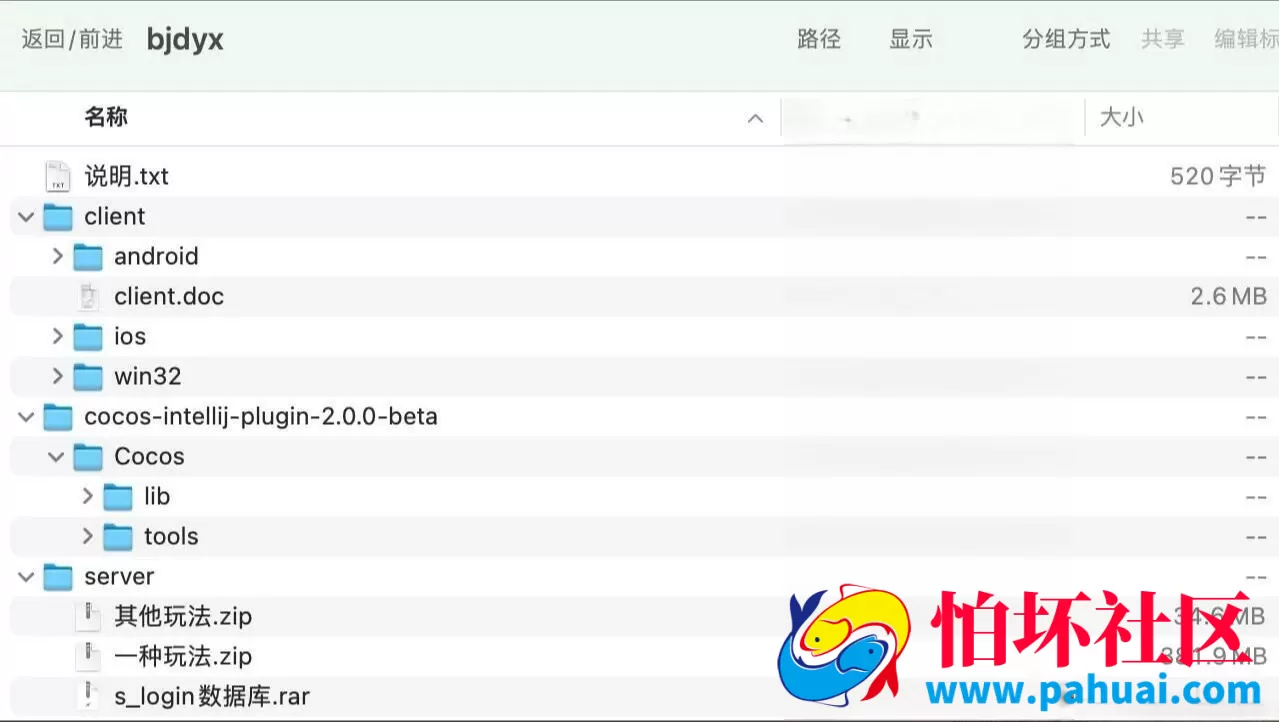Select the lib folder name
This screenshot has height=722, width=1279.
pos(157,497)
